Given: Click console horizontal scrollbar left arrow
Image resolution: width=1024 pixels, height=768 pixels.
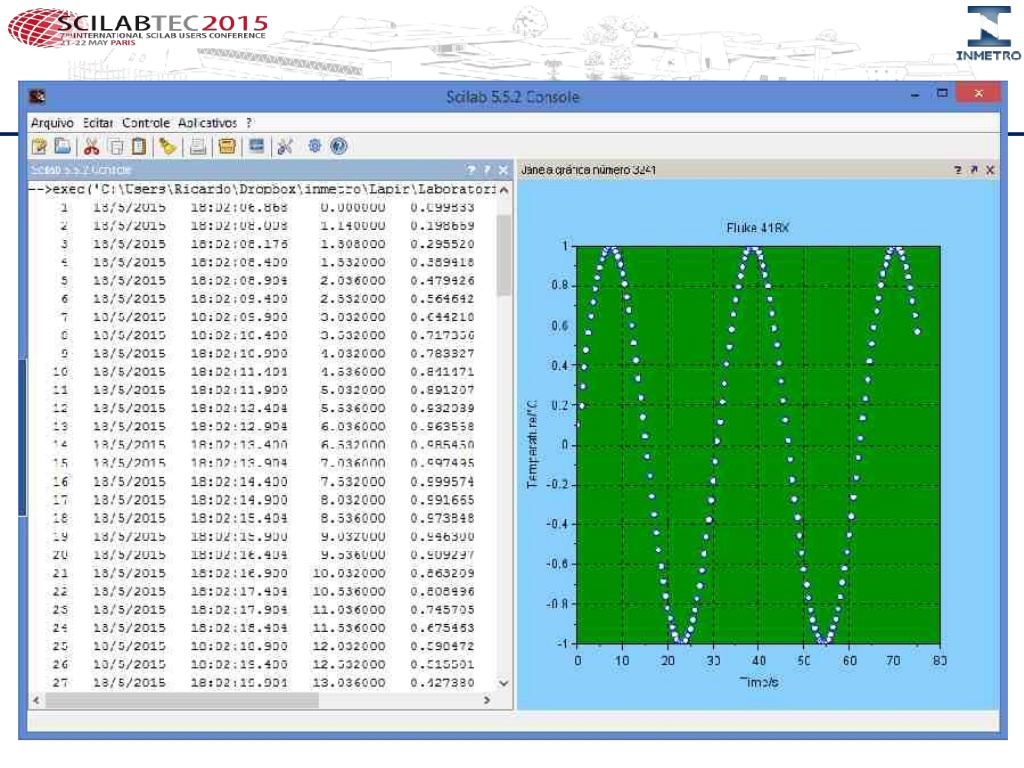Looking at the screenshot, I should pyautogui.click(x=37, y=700).
